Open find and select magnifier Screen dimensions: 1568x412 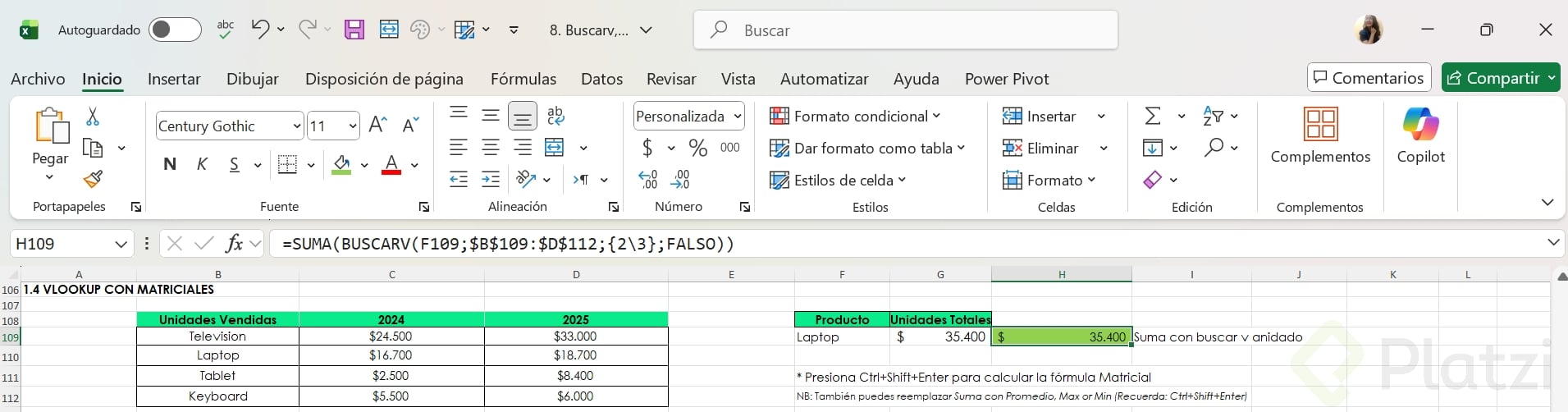click(x=1214, y=148)
